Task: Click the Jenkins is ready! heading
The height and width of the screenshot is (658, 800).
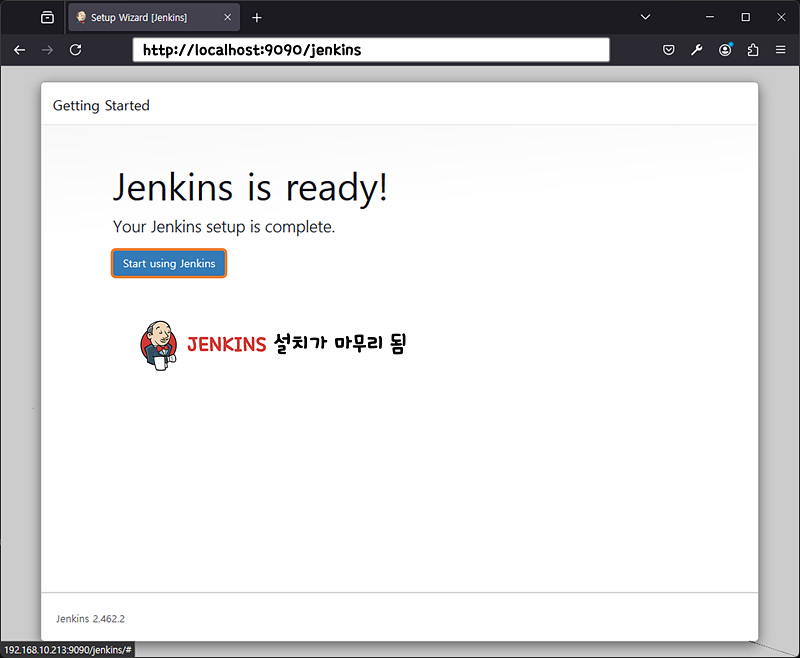Action: point(250,188)
